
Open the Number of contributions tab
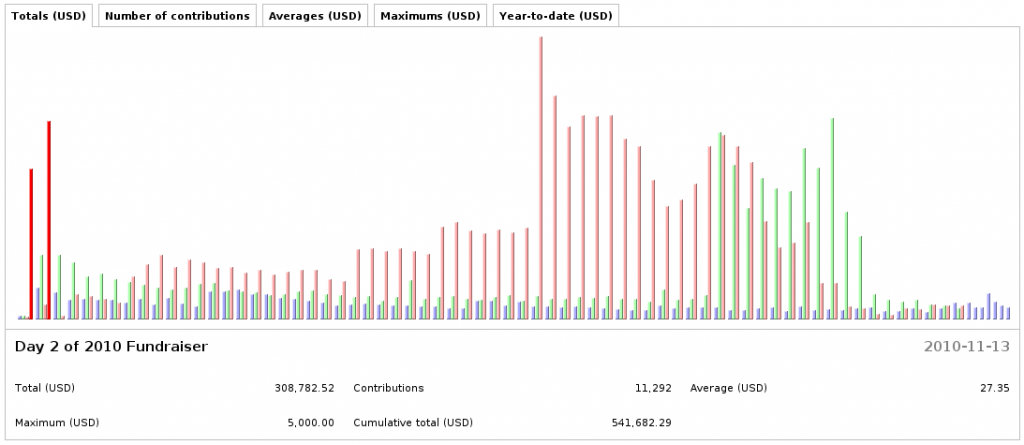click(x=177, y=16)
